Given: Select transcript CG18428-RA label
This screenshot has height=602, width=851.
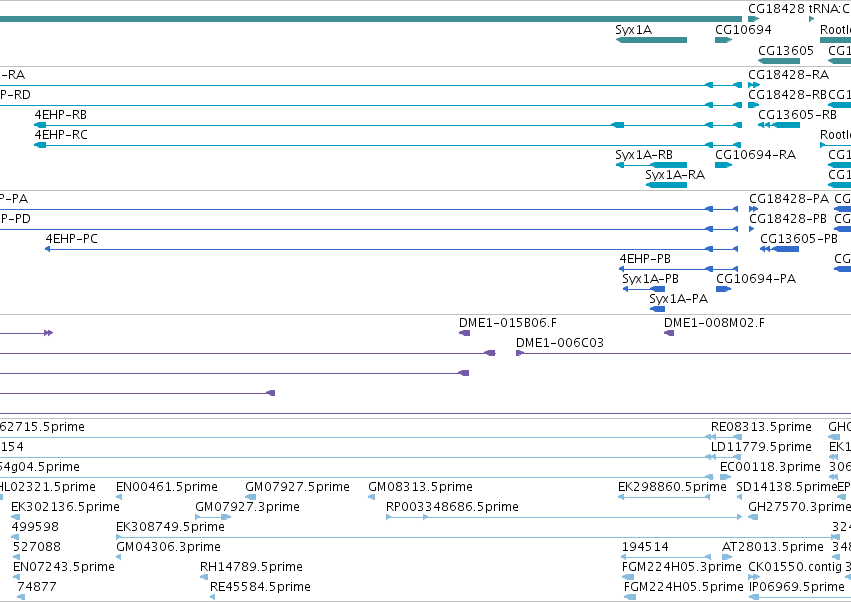Looking at the screenshot, I should (x=789, y=75).
